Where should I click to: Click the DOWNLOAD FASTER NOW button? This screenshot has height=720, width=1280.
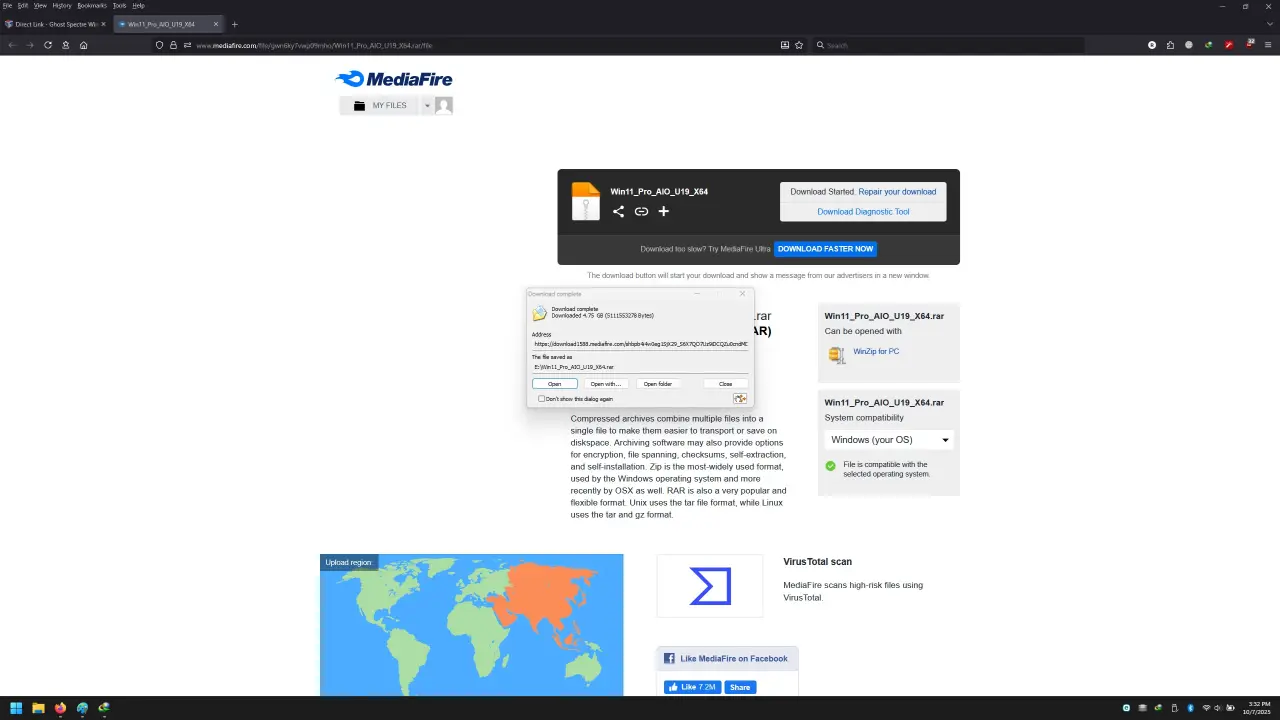825,249
